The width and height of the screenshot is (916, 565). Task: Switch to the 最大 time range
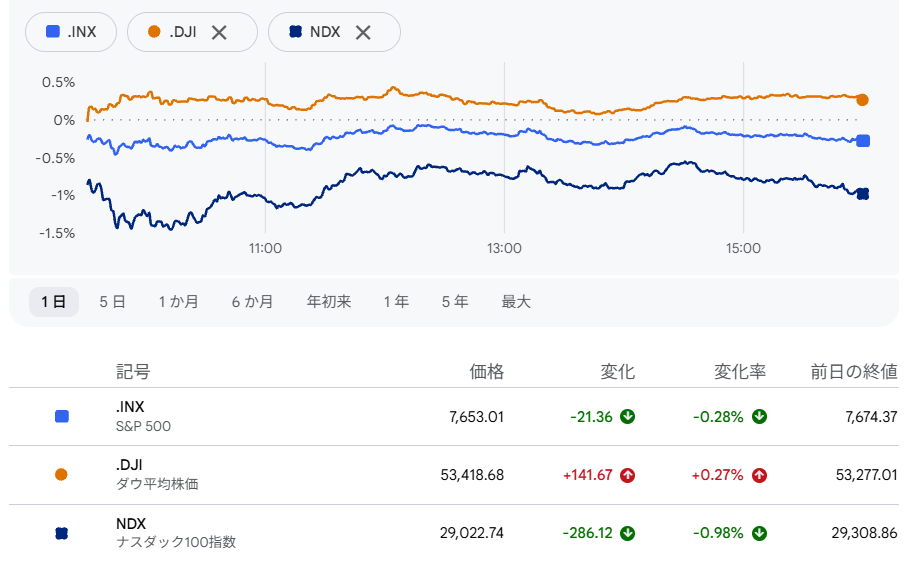[516, 302]
